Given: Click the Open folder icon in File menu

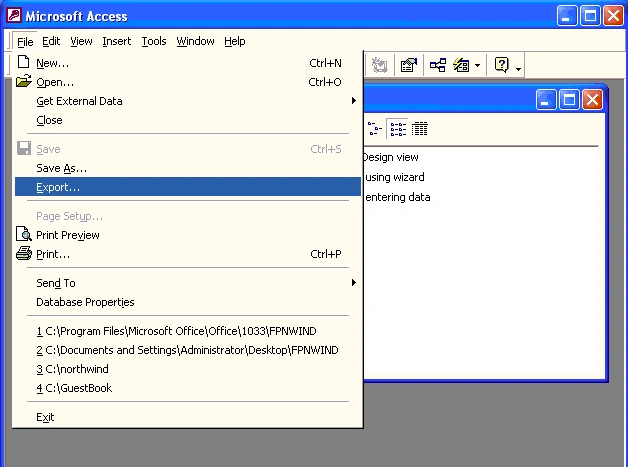Looking at the screenshot, I should pyautogui.click(x=24, y=81).
